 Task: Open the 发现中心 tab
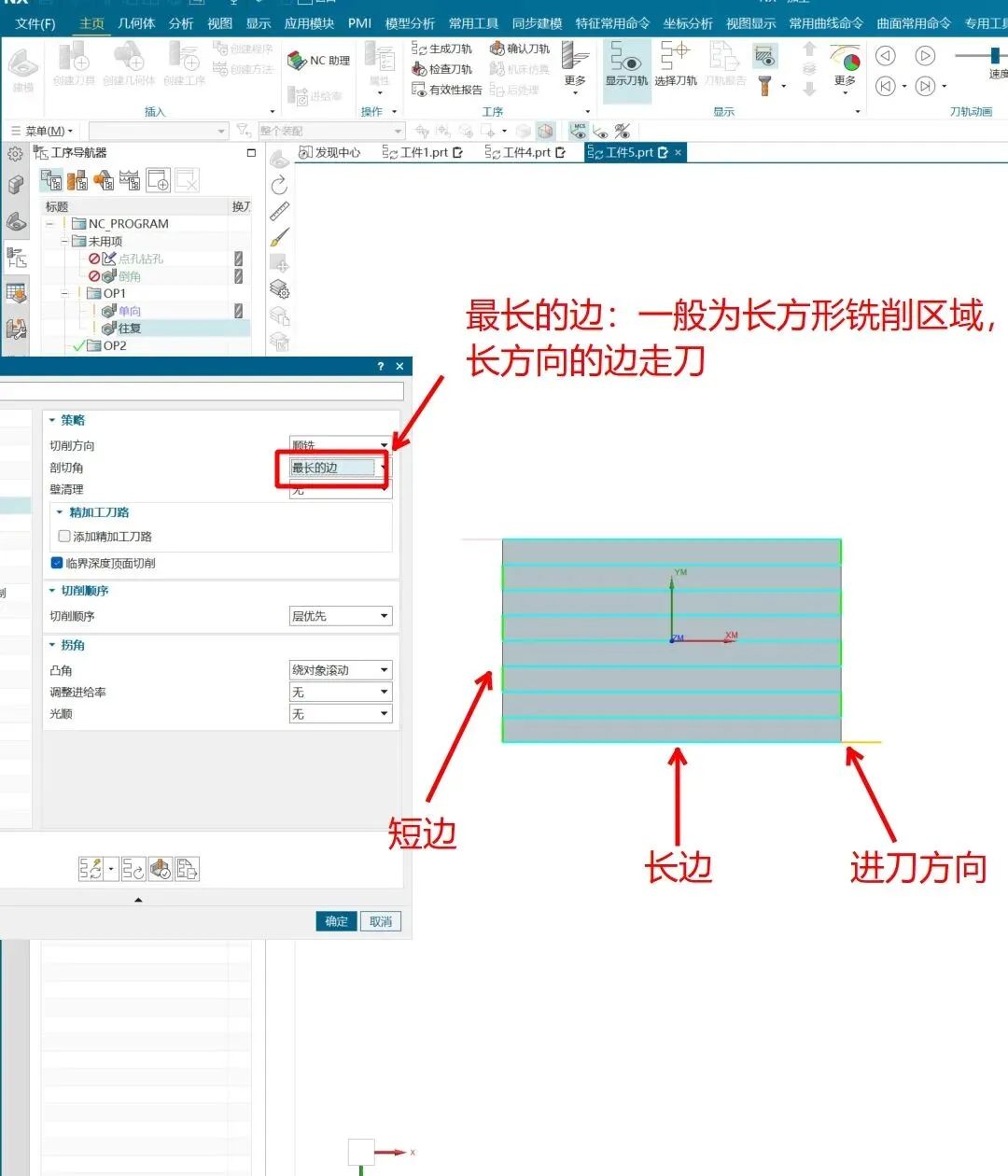[x=329, y=152]
